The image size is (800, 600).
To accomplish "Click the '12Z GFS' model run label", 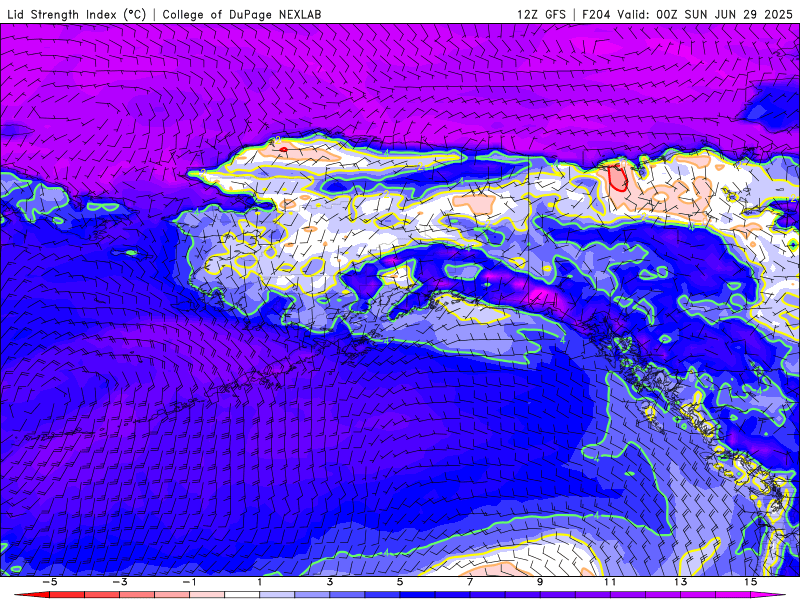I will pyautogui.click(x=541, y=14).
